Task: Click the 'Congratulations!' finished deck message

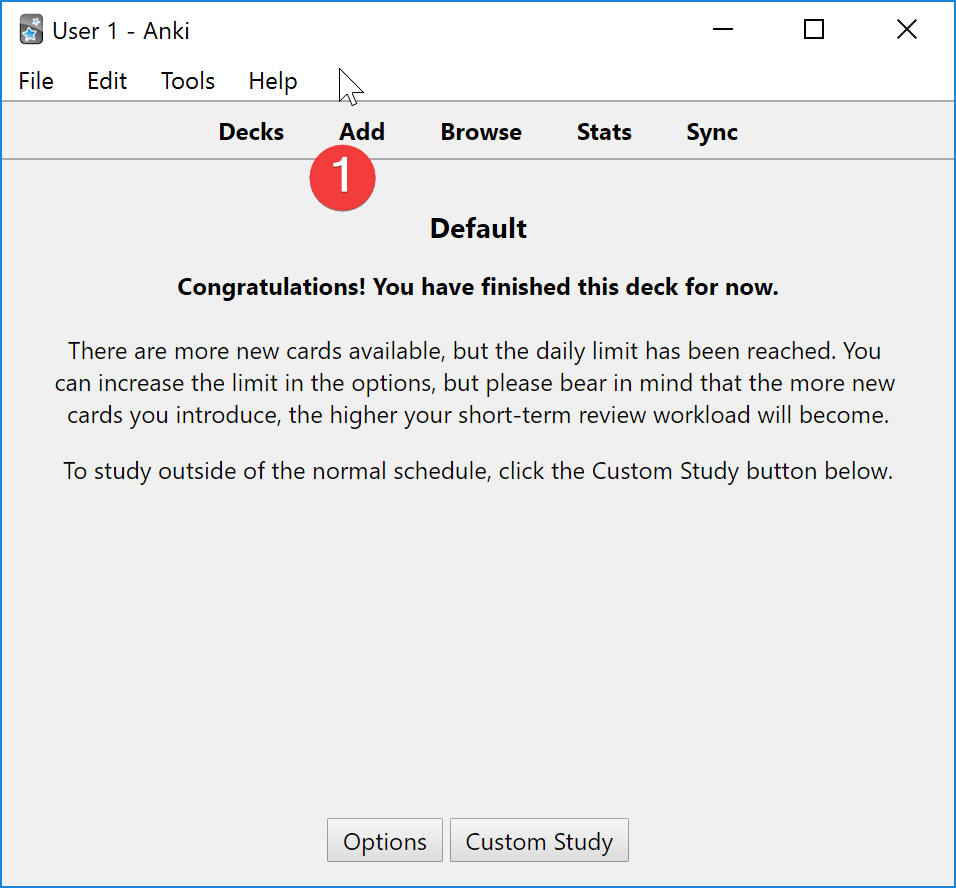Action: click(478, 287)
